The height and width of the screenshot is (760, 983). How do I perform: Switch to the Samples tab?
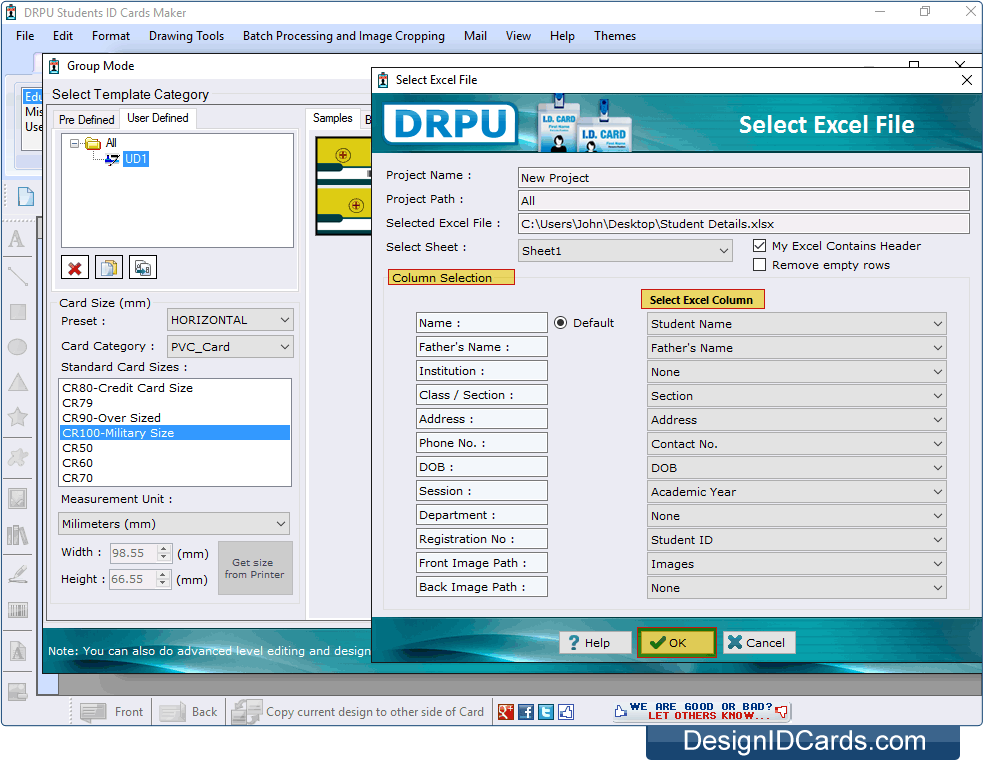tap(332, 118)
